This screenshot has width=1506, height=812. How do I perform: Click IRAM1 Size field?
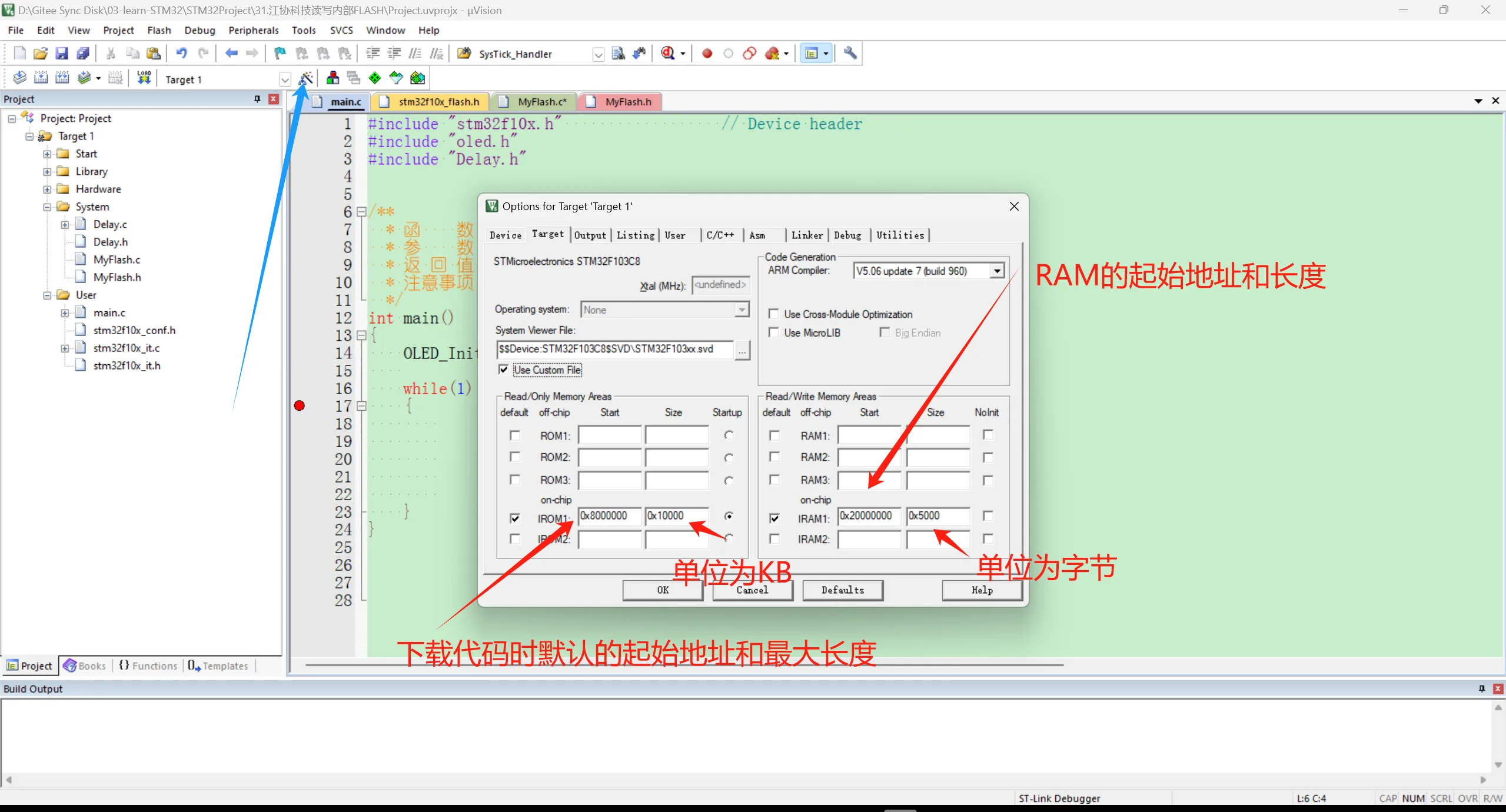click(x=937, y=516)
